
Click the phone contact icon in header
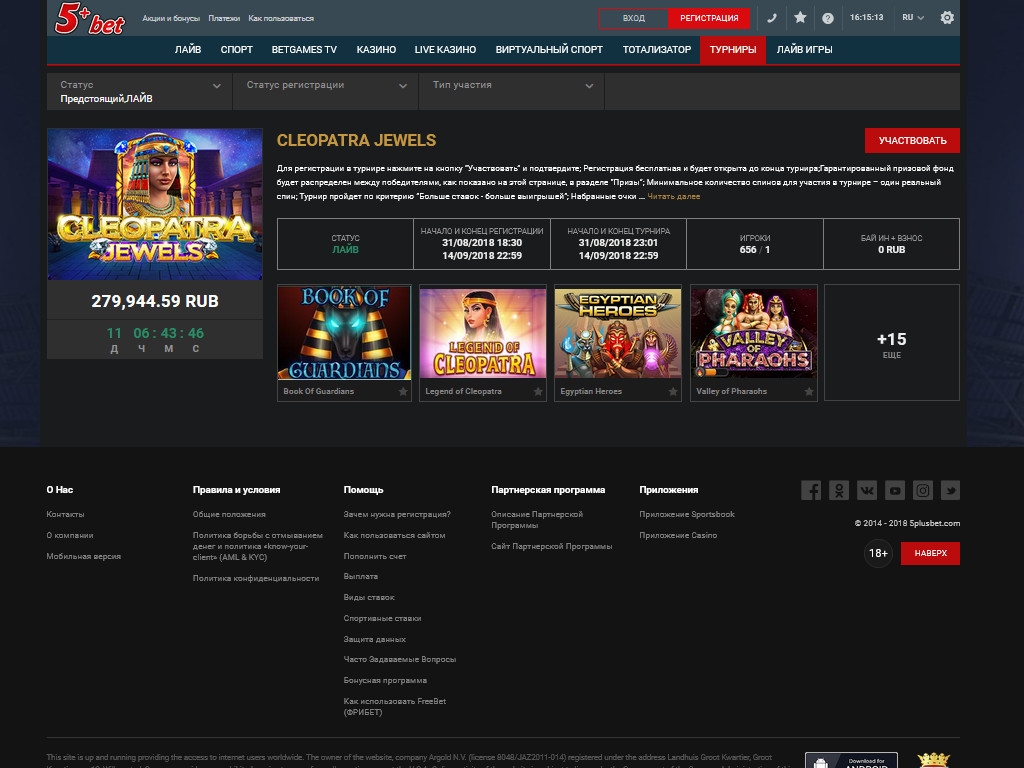772,18
